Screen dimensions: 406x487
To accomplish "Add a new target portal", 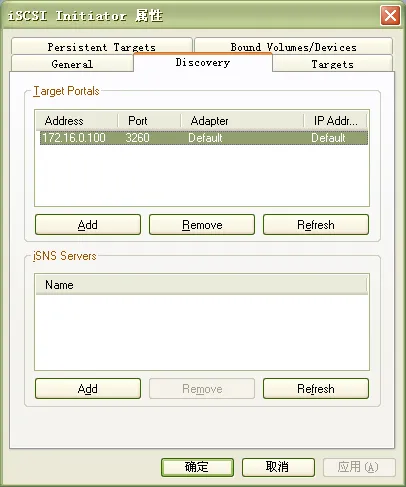I will pyautogui.click(x=88, y=225).
